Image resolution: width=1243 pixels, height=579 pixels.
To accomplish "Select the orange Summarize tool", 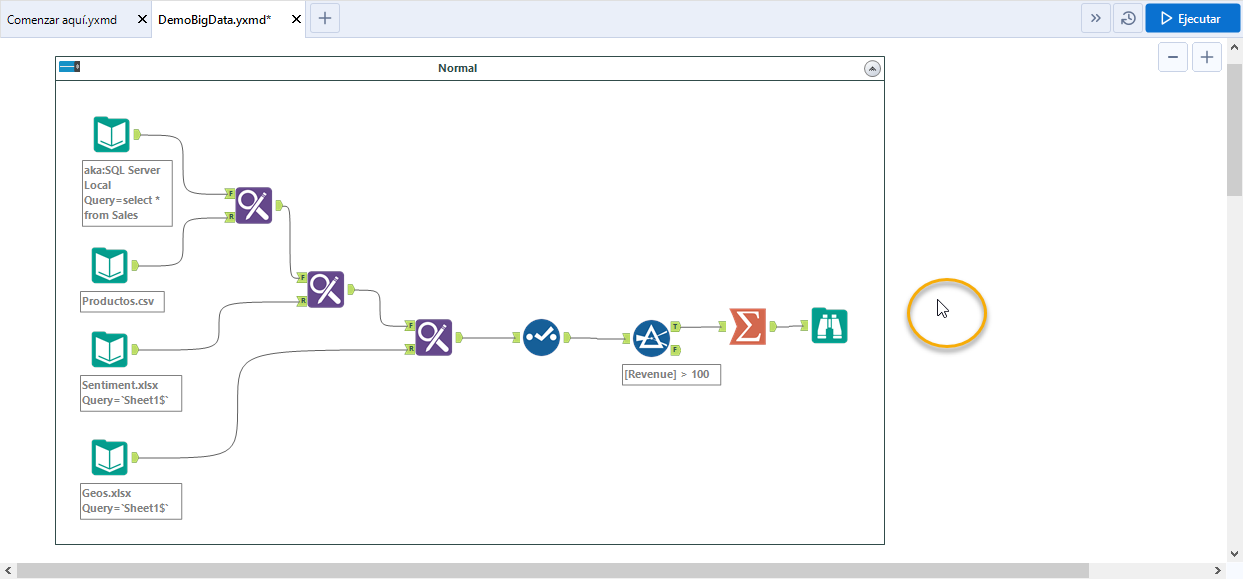I will click(746, 325).
